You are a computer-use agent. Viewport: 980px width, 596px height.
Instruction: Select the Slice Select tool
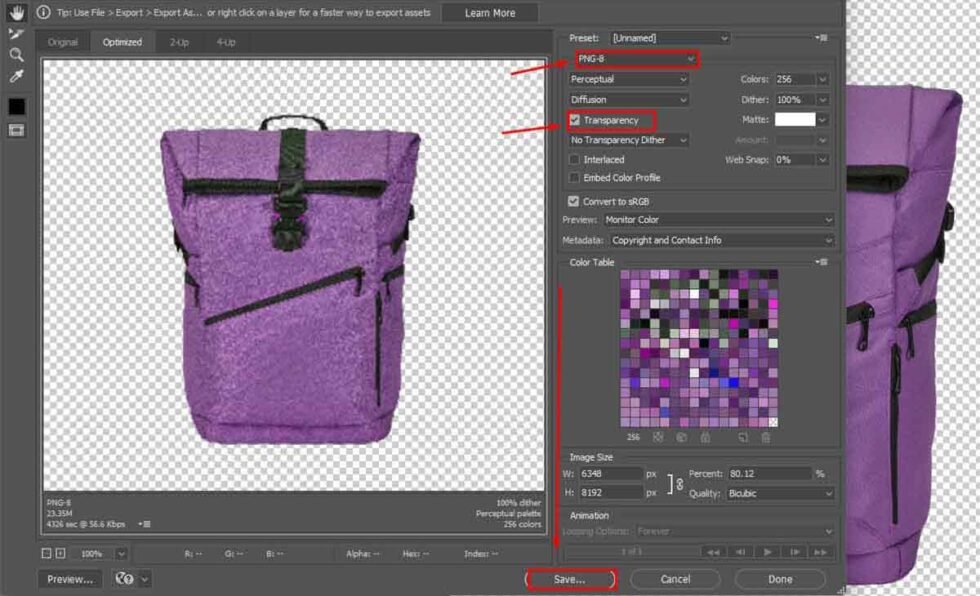[16, 34]
